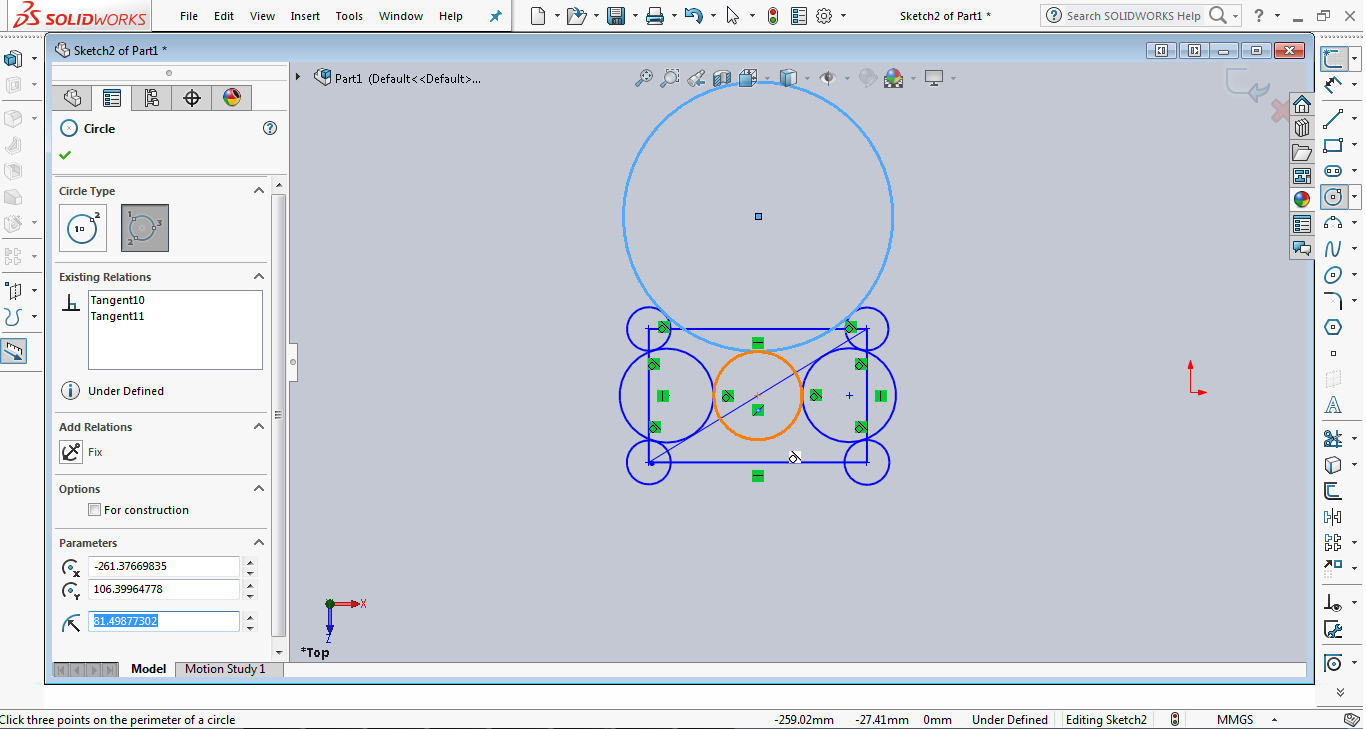Click Zoom to Fit icon
Viewport: 1366px width, 729px height.
pyautogui.click(x=644, y=78)
